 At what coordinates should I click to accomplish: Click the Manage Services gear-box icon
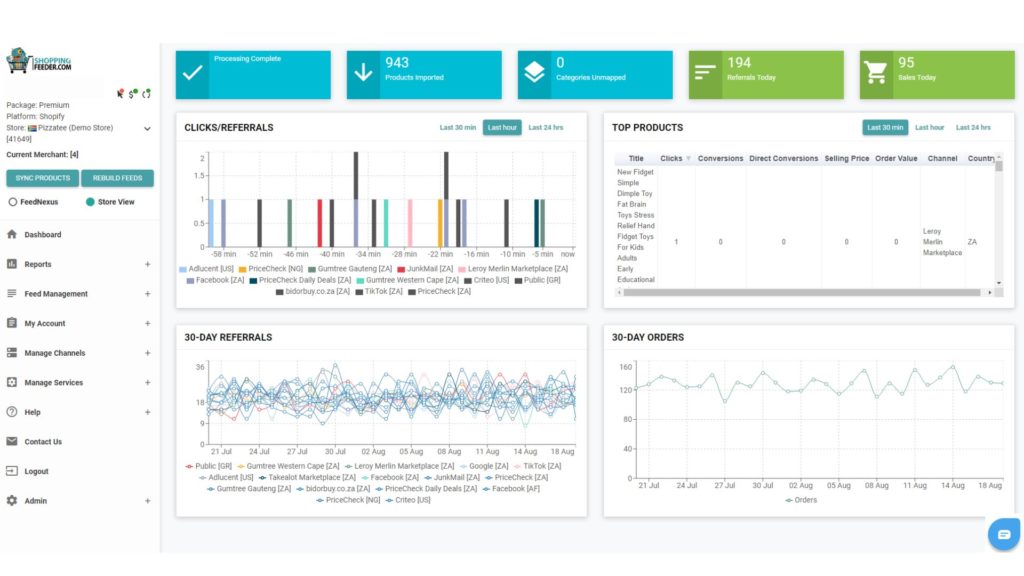coord(12,382)
